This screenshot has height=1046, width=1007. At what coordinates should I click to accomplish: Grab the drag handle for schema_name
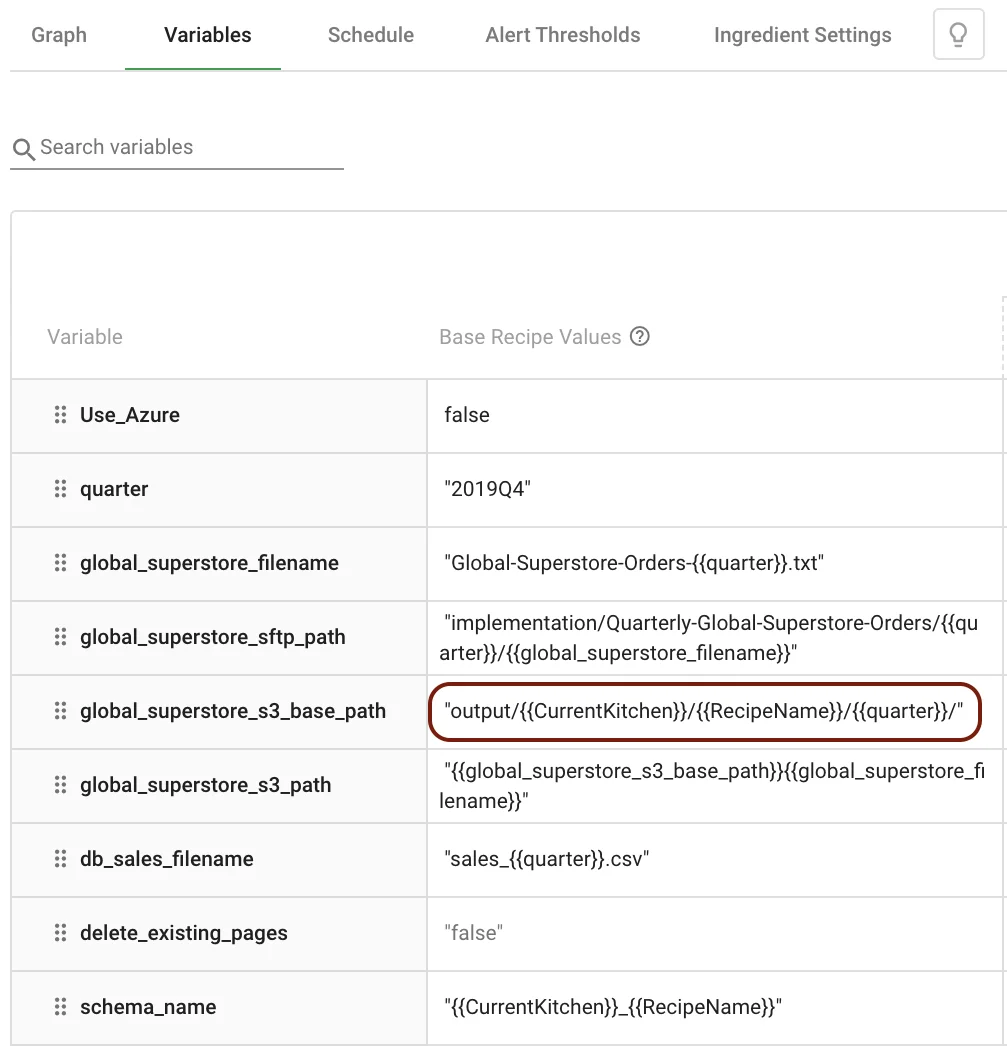pyautogui.click(x=60, y=1007)
